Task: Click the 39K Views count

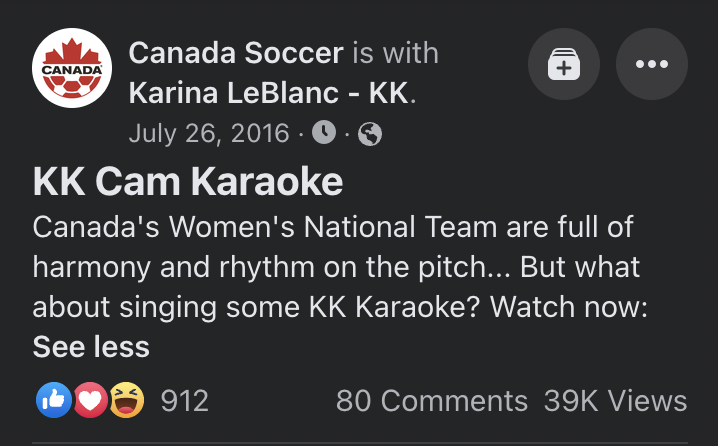Action: [x=615, y=401]
